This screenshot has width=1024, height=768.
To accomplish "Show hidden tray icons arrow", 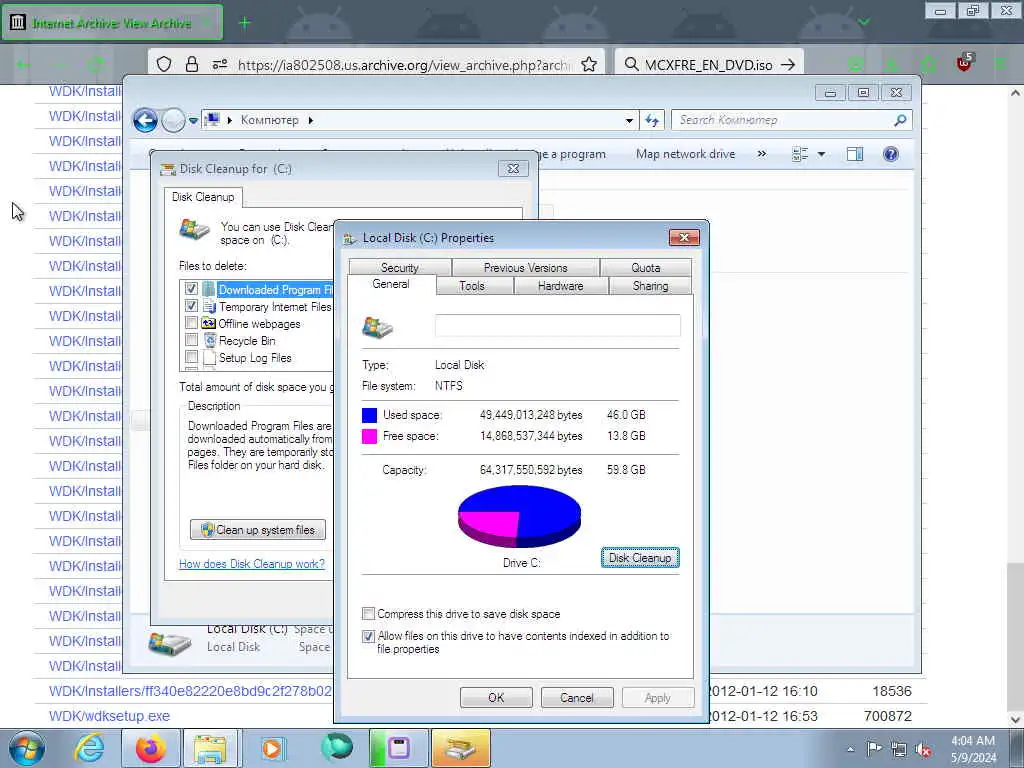I will pyautogui.click(x=850, y=750).
